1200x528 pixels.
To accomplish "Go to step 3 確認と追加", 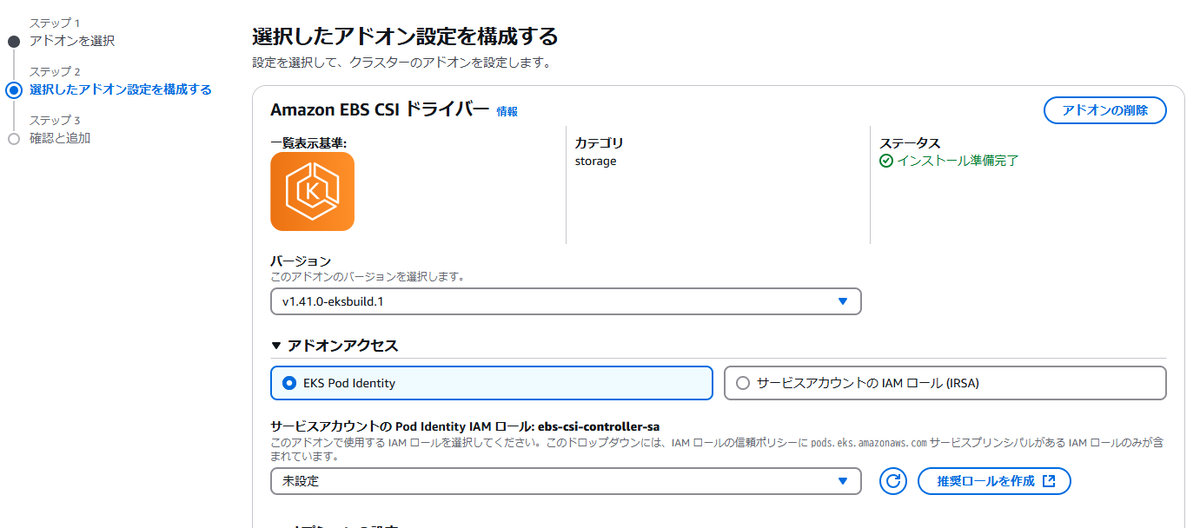I will click(60, 138).
